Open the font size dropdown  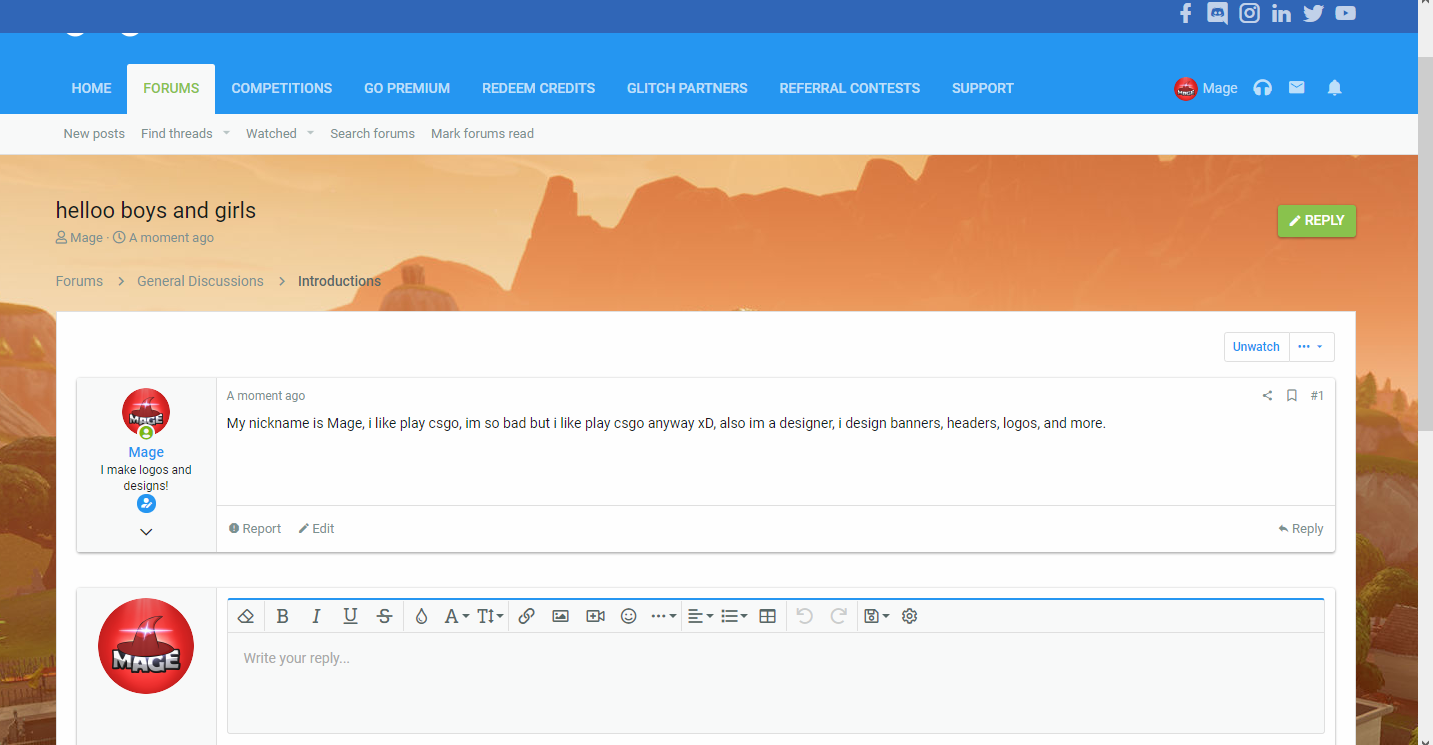pyautogui.click(x=490, y=616)
